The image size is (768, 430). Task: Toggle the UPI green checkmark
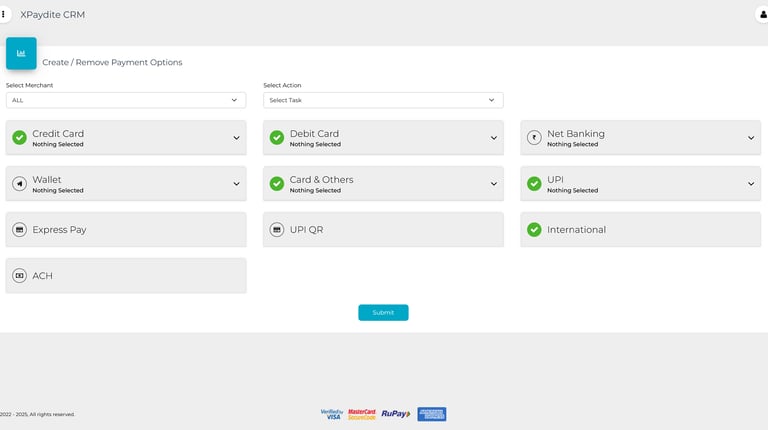pos(534,184)
